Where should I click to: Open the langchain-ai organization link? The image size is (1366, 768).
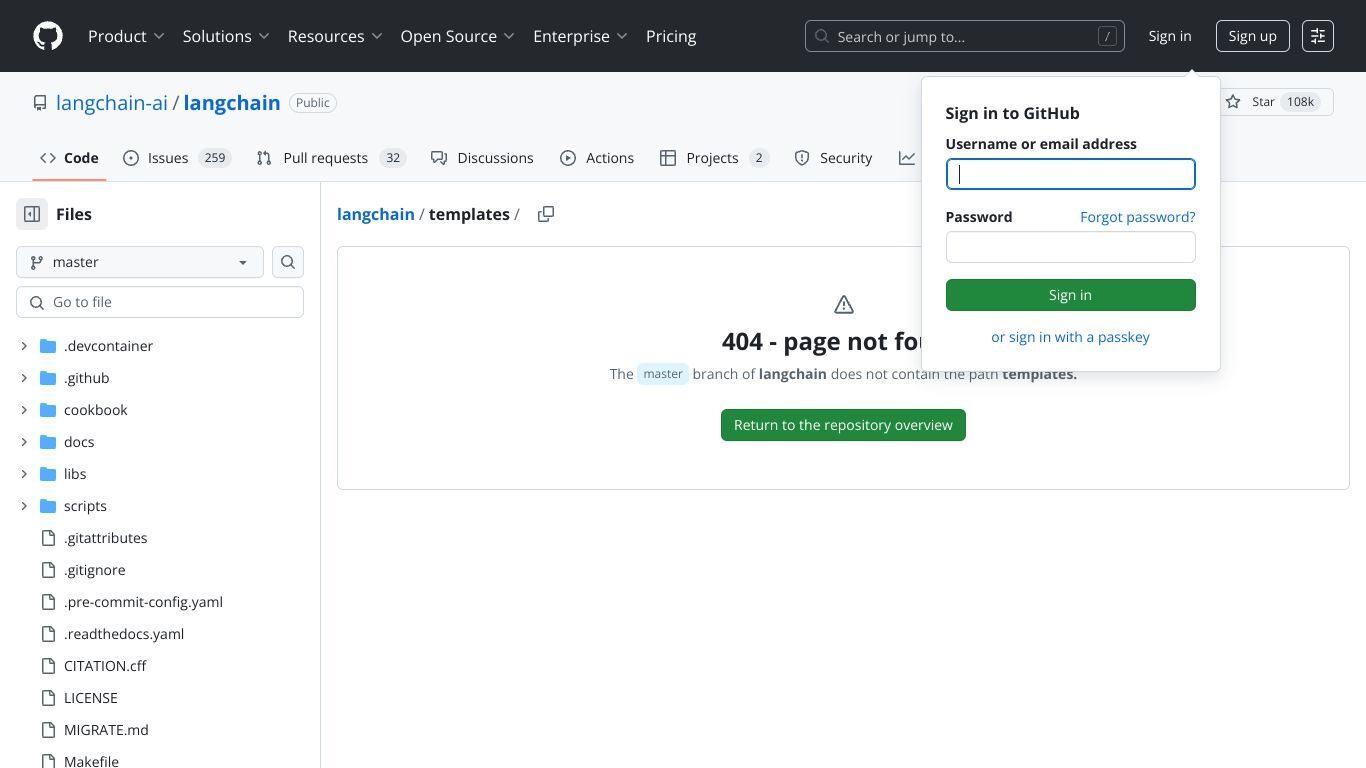112,103
